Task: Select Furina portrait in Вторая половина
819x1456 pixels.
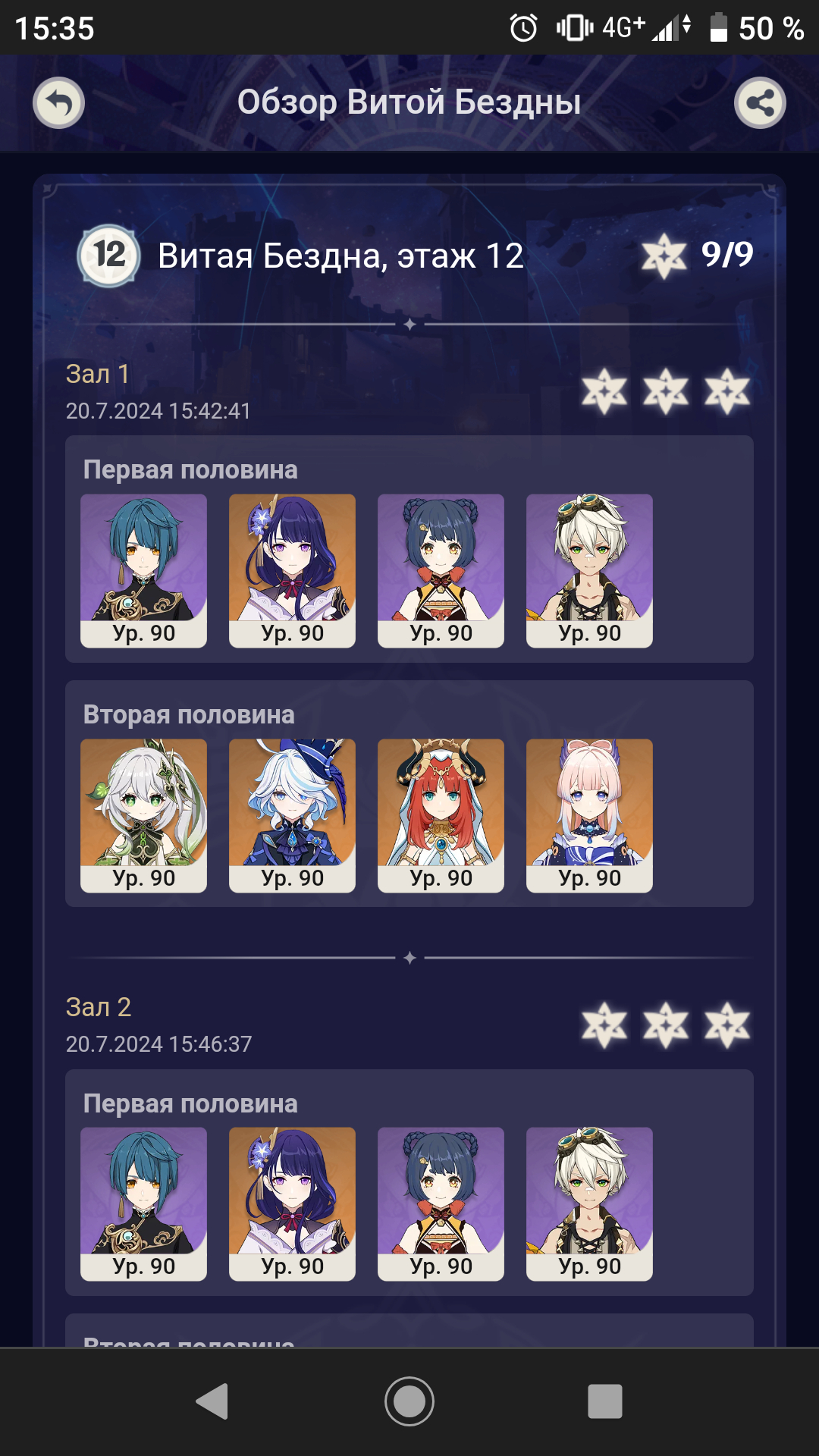Action: click(292, 815)
